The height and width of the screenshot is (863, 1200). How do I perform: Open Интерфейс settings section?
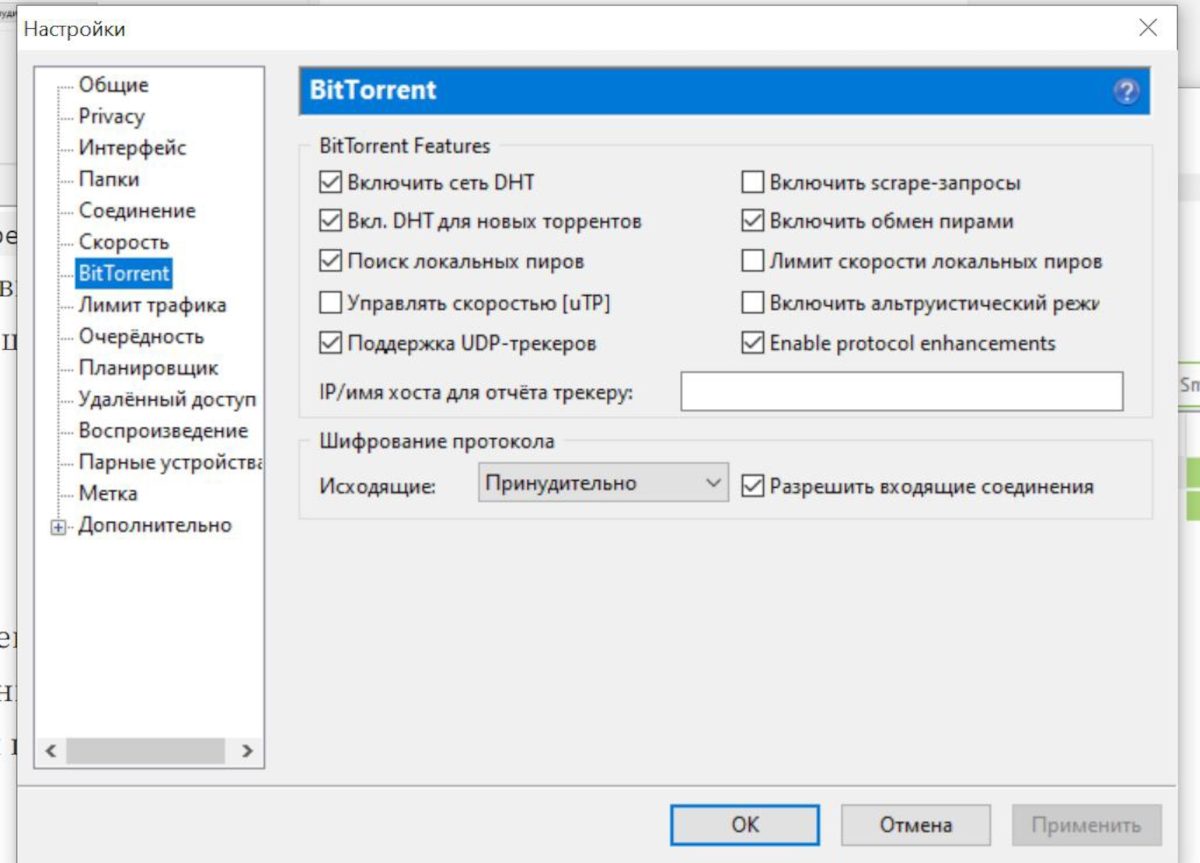pyautogui.click(x=132, y=148)
